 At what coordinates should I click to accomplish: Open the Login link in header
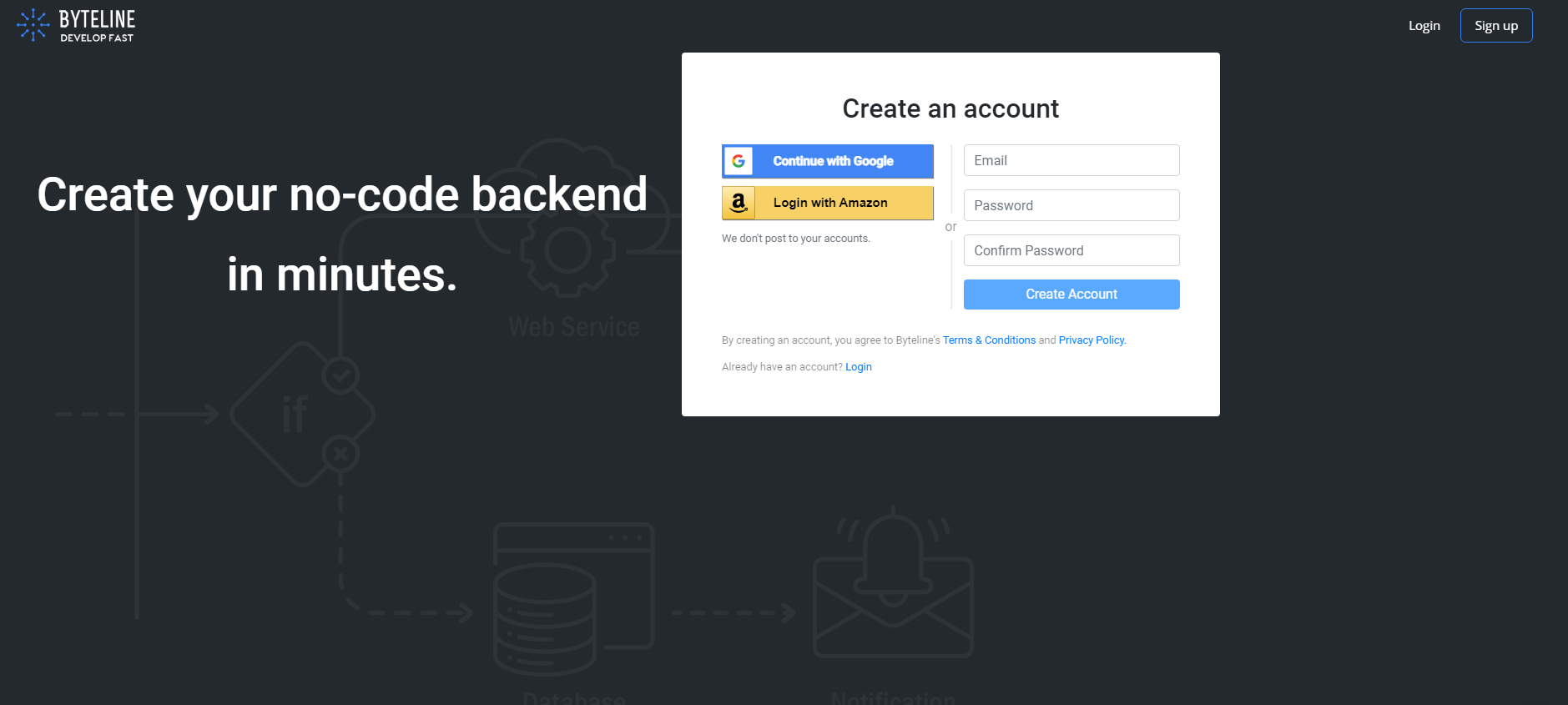(x=1424, y=26)
